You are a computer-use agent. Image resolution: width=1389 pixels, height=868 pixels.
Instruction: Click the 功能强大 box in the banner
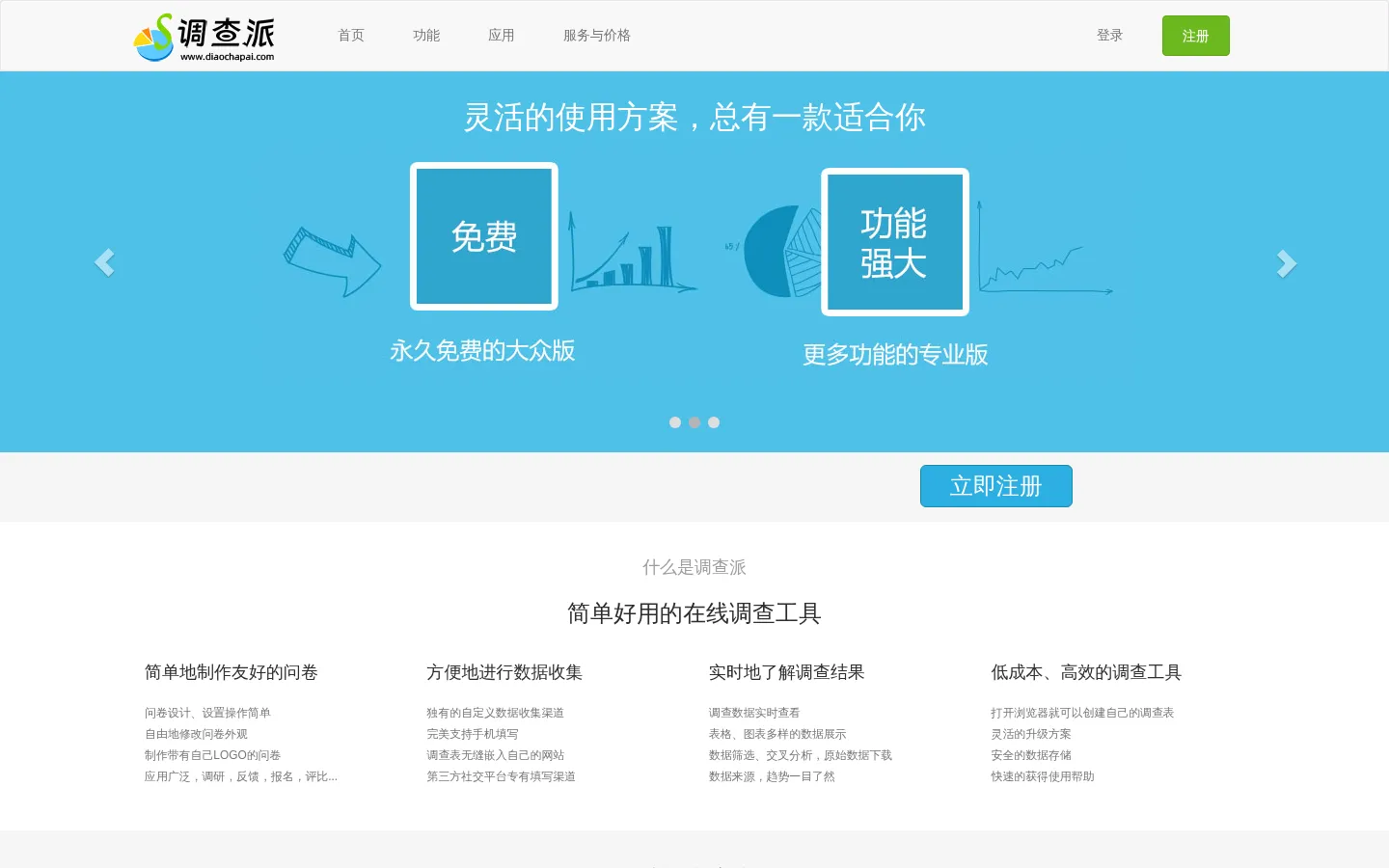tap(895, 242)
